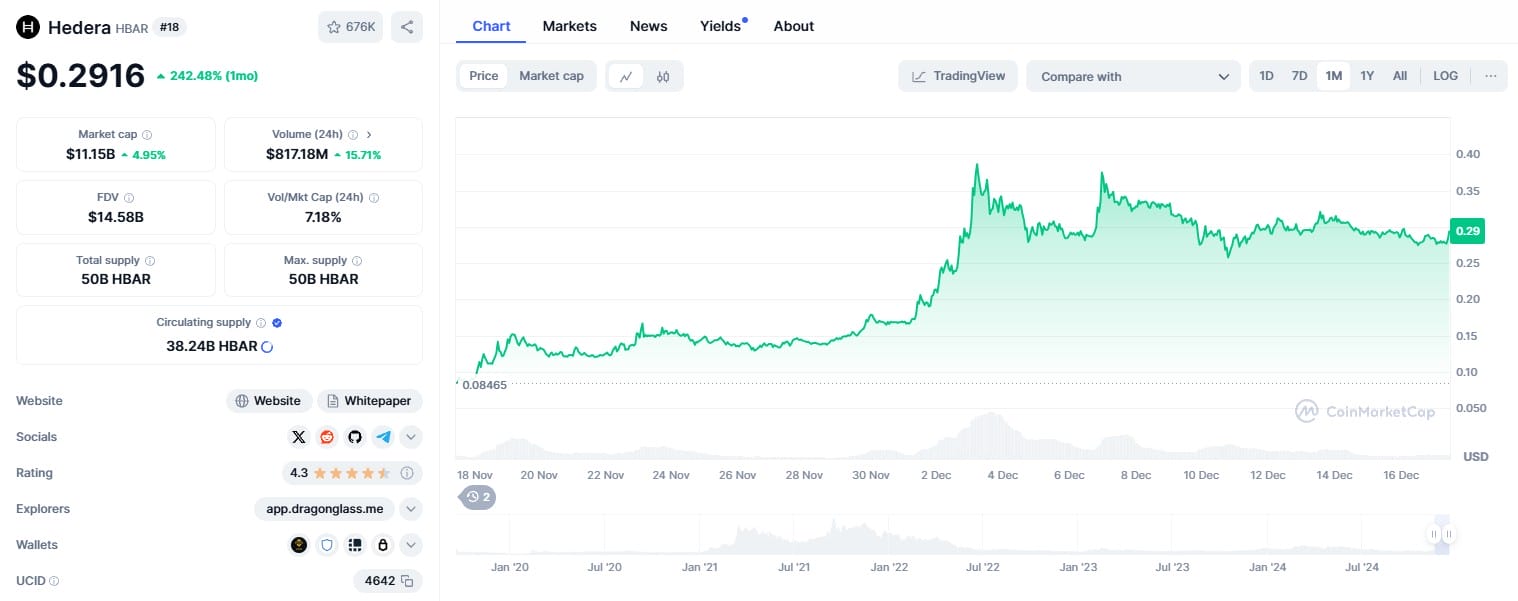Copy the UCID 4642 value
Image resolution: width=1518 pixels, height=601 pixels.
(x=407, y=581)
